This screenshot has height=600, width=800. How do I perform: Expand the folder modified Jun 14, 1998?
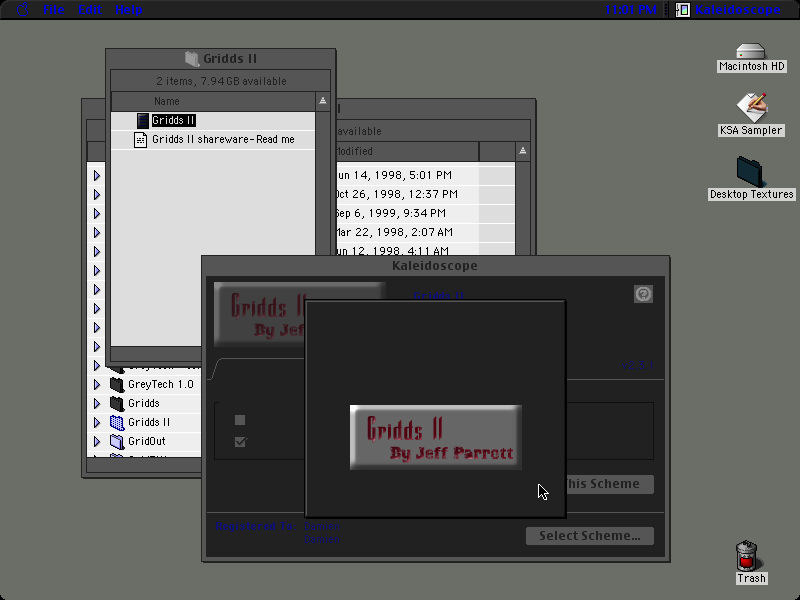[97, 176]
